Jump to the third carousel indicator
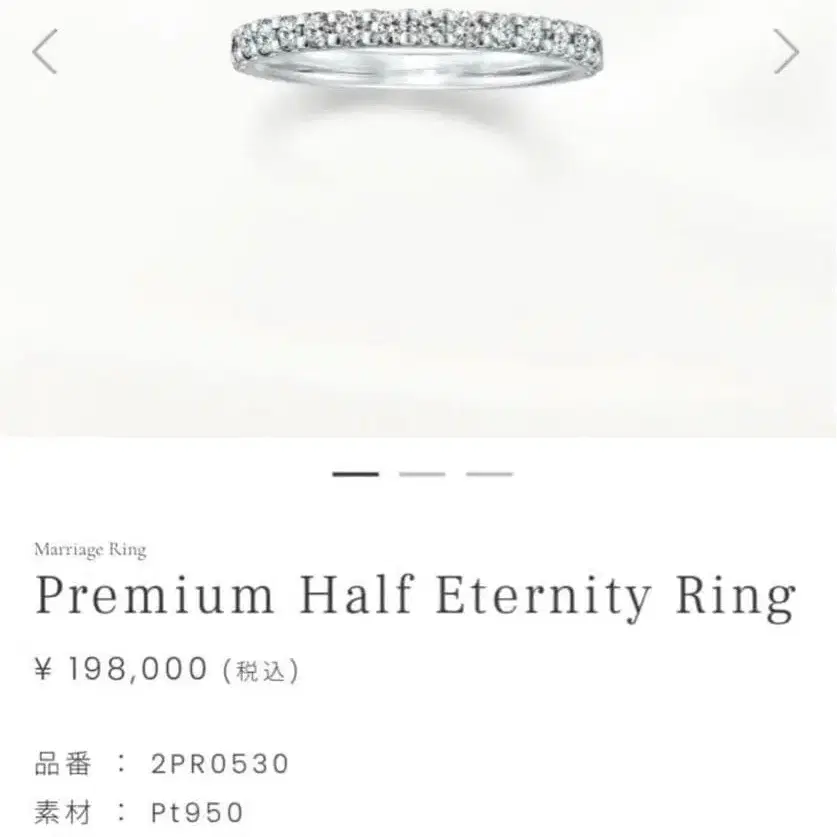This screenshot has height=837, width=837. click(x=489, y=474)
